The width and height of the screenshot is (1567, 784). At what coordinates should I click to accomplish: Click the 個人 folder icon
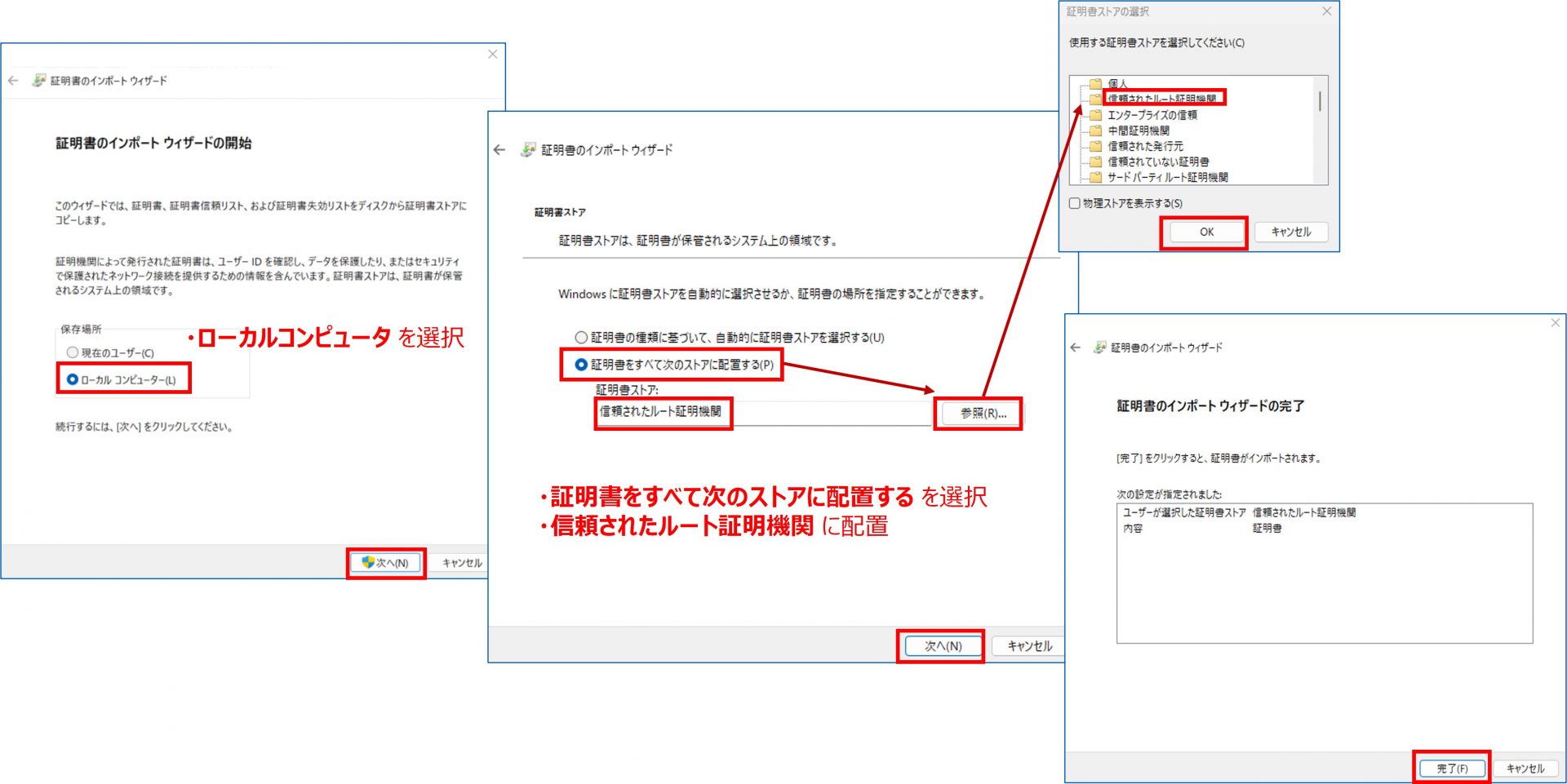1096,84
